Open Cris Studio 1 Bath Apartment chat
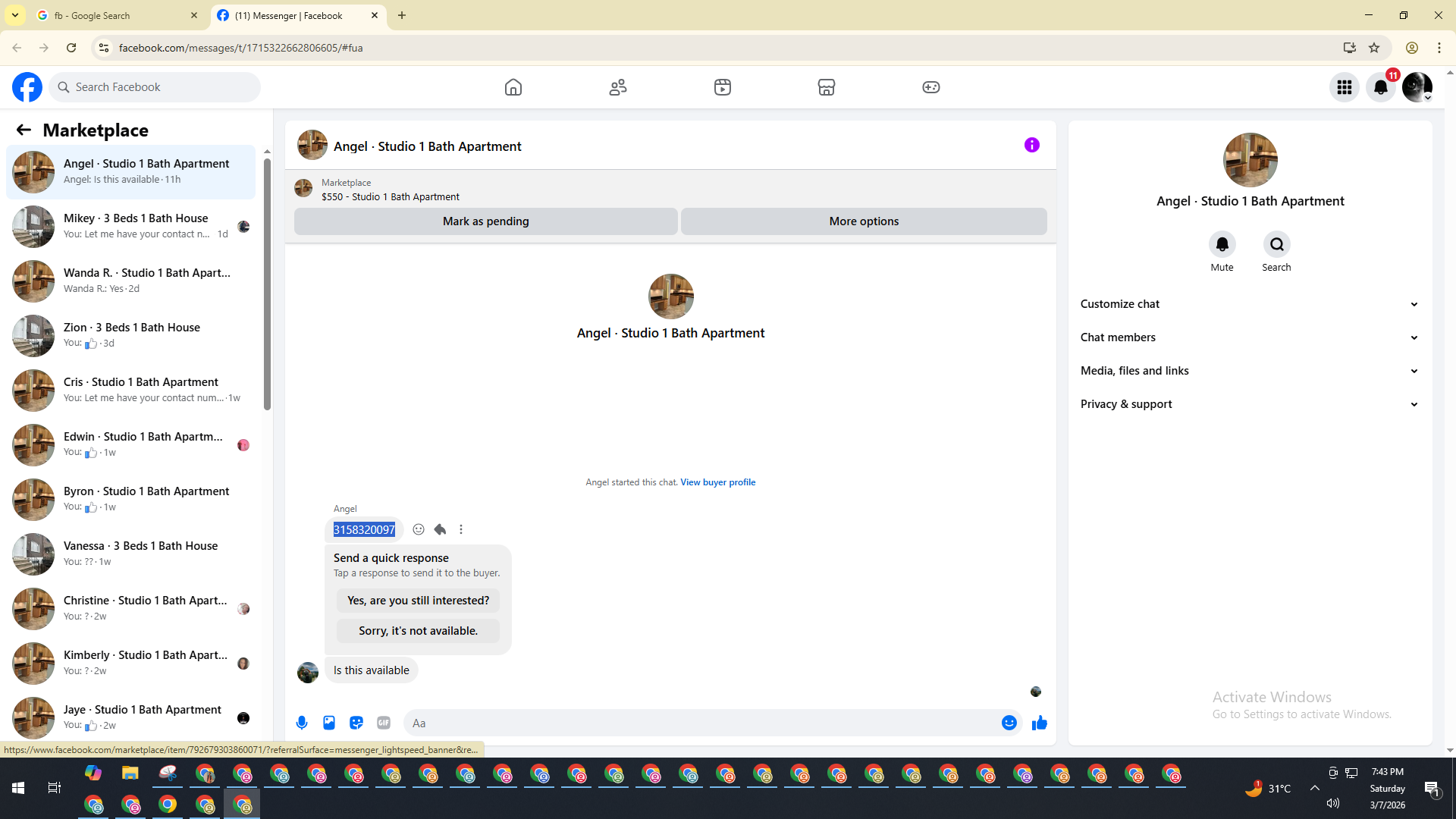Image resolution: width=1456 pixels, height=819 pixels. point(131,390)
